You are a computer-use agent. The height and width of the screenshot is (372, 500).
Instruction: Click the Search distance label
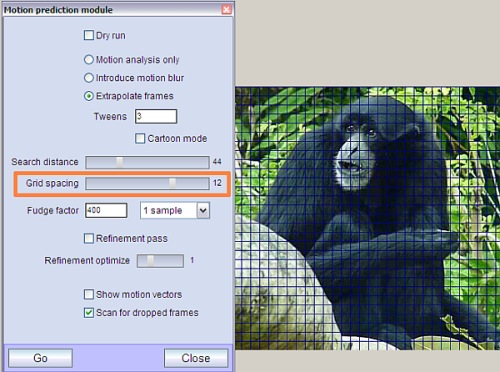[x=45, y=162]
